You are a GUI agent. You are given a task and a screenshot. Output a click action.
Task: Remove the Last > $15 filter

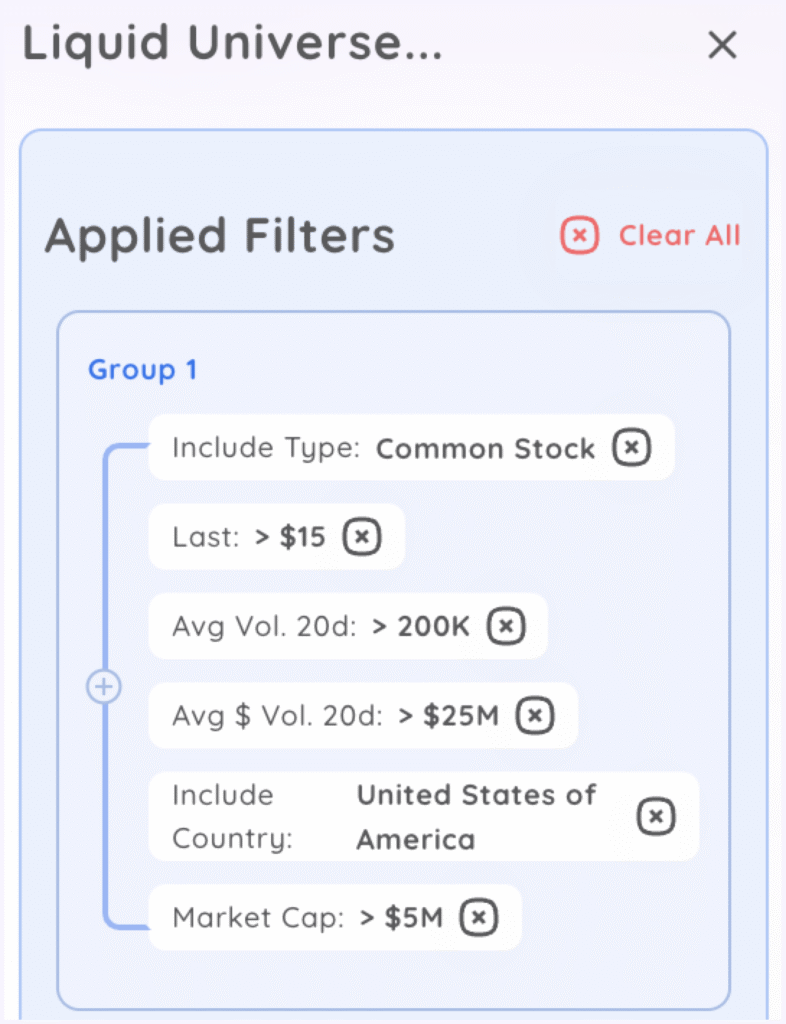362,537
